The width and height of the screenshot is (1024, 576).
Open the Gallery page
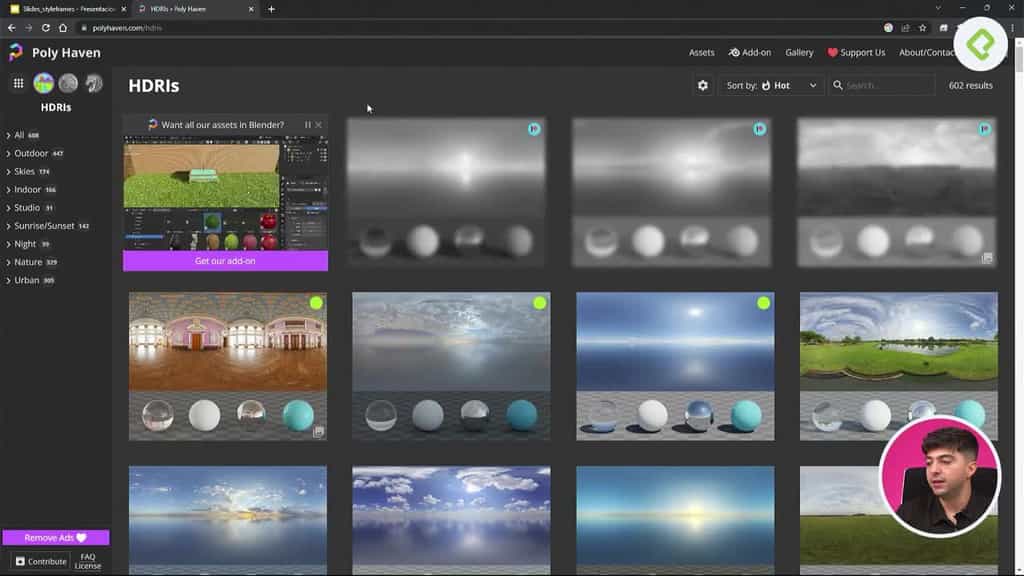point(799,53)
